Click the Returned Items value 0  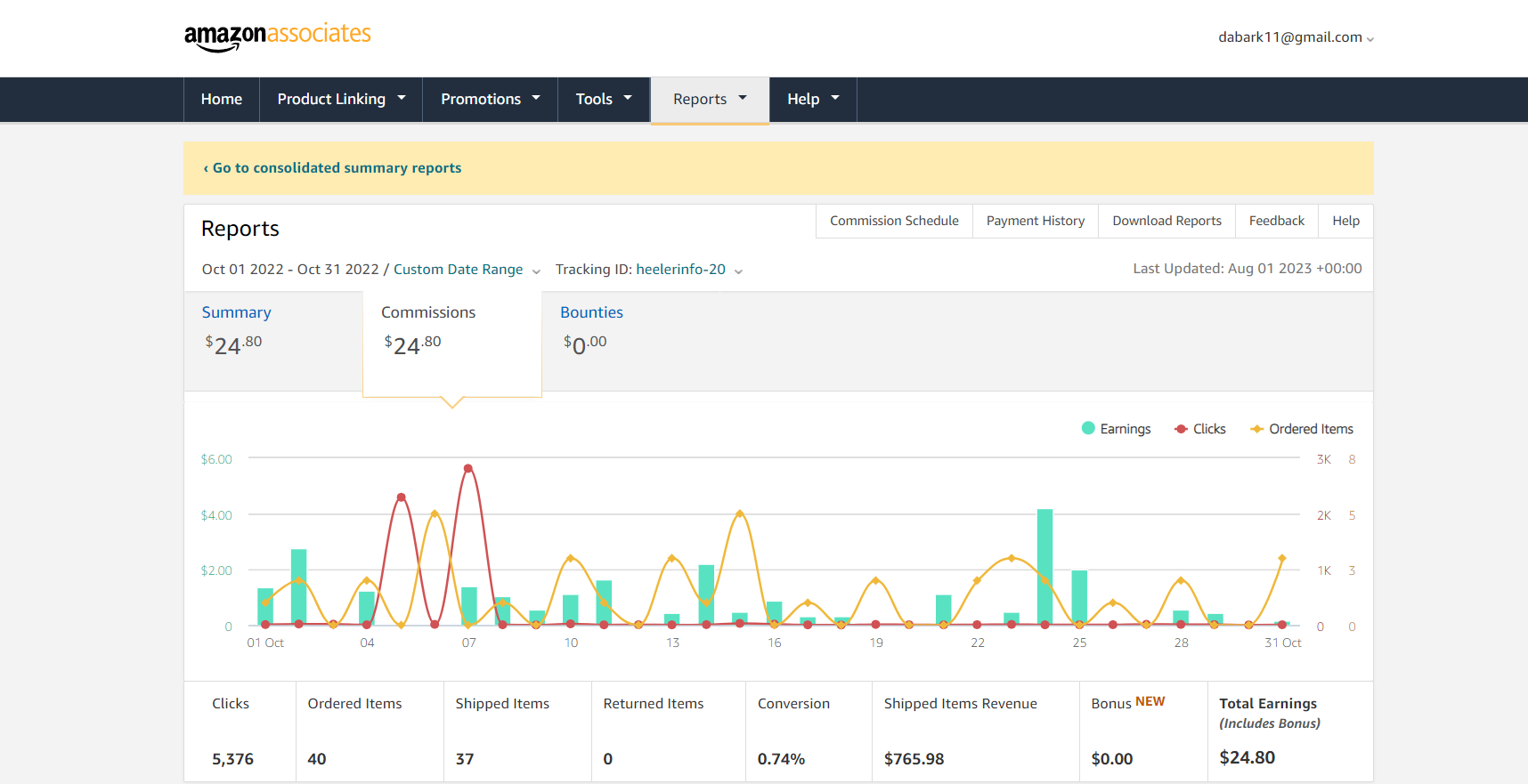pos(608,759)
